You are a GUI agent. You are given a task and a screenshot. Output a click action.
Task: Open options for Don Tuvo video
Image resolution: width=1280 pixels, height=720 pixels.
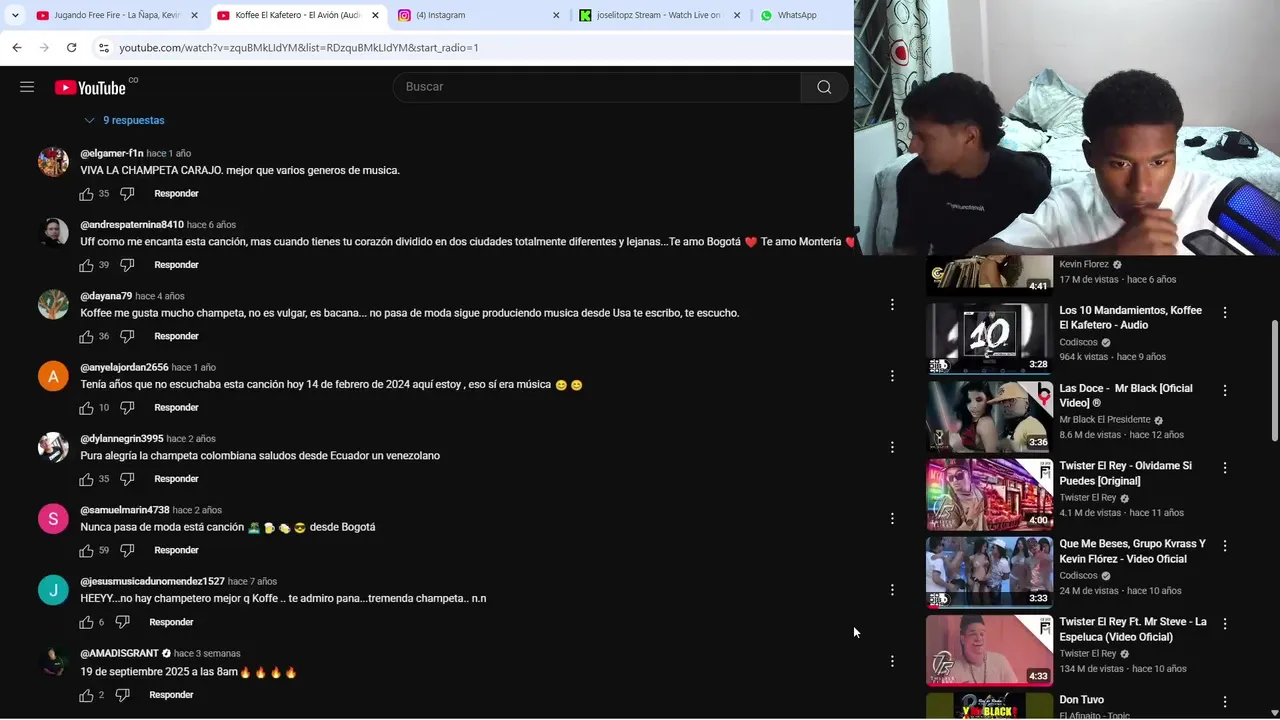(1225, 702)
